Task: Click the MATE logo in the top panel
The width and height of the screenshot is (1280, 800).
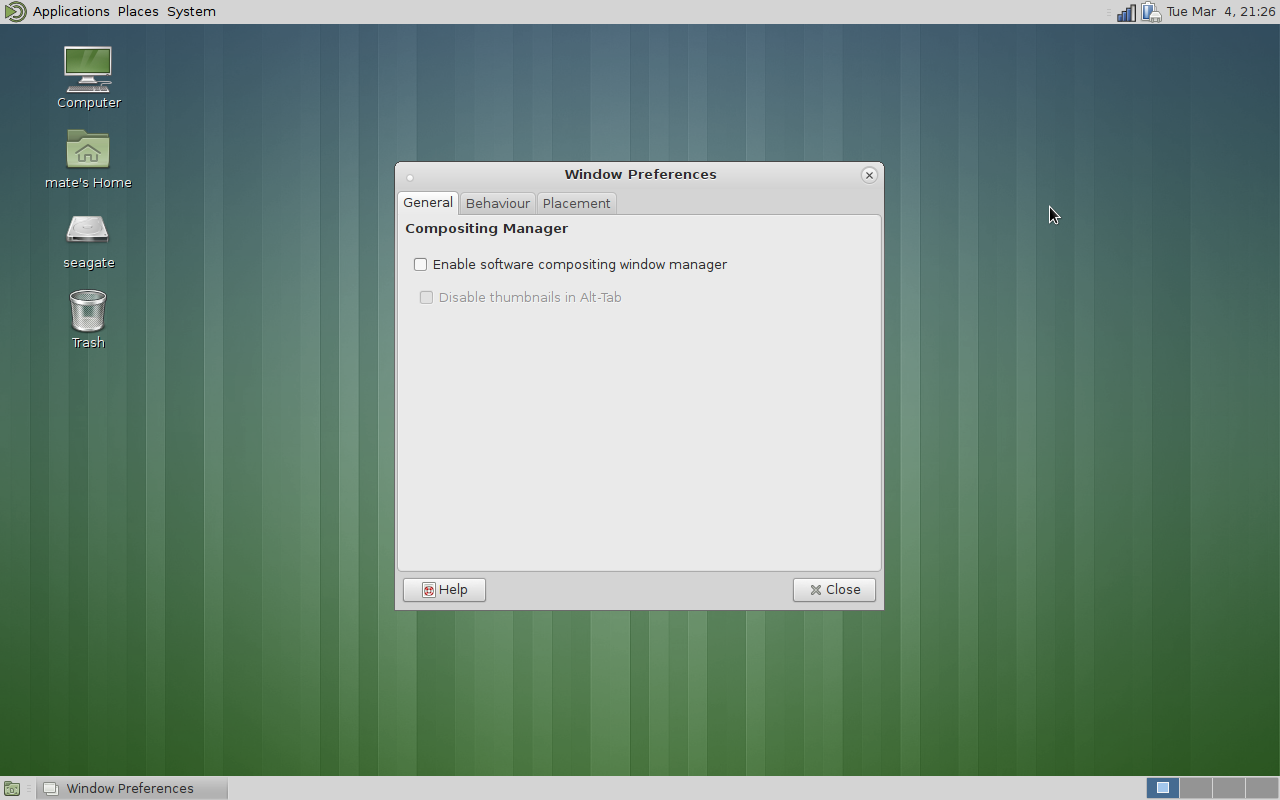Action: pyautogui.click(x=15, y=12)
